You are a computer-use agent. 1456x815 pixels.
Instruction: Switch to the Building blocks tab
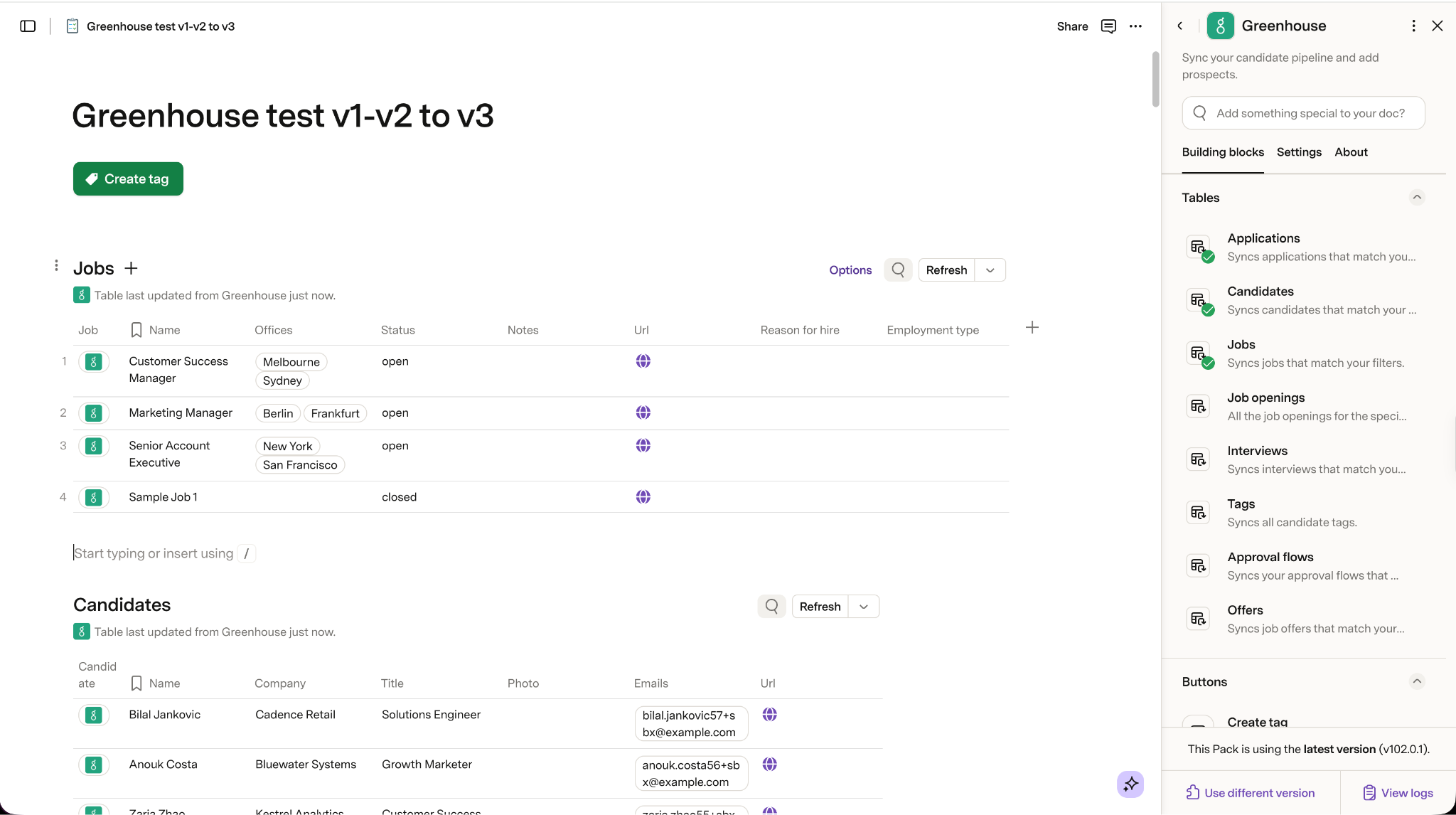point(1223,152)
